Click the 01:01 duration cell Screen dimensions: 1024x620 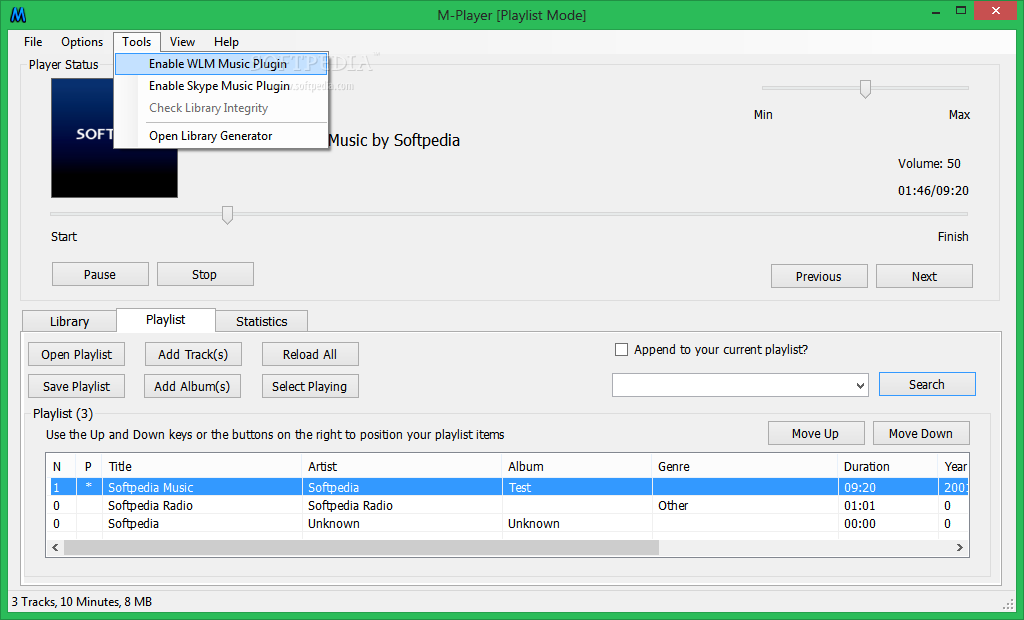(888, 506)
